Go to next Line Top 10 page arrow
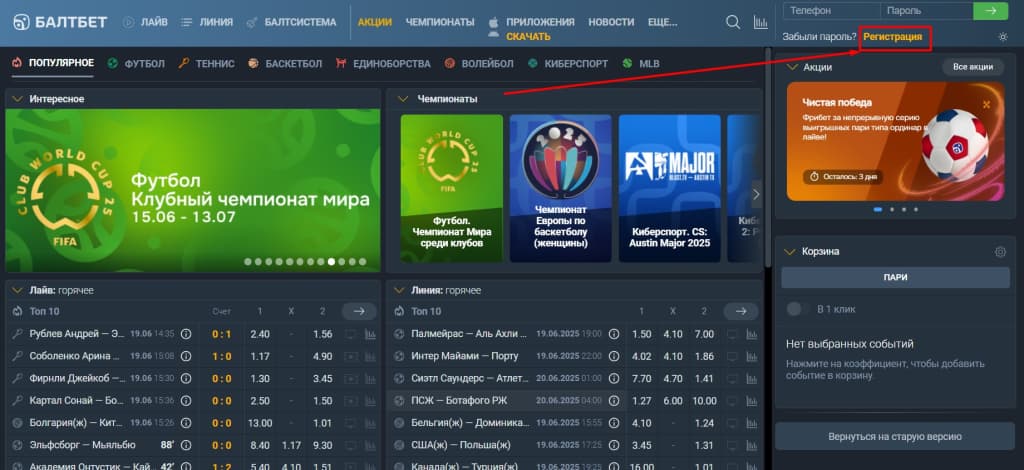1024x470 pixels. (741, 311)
